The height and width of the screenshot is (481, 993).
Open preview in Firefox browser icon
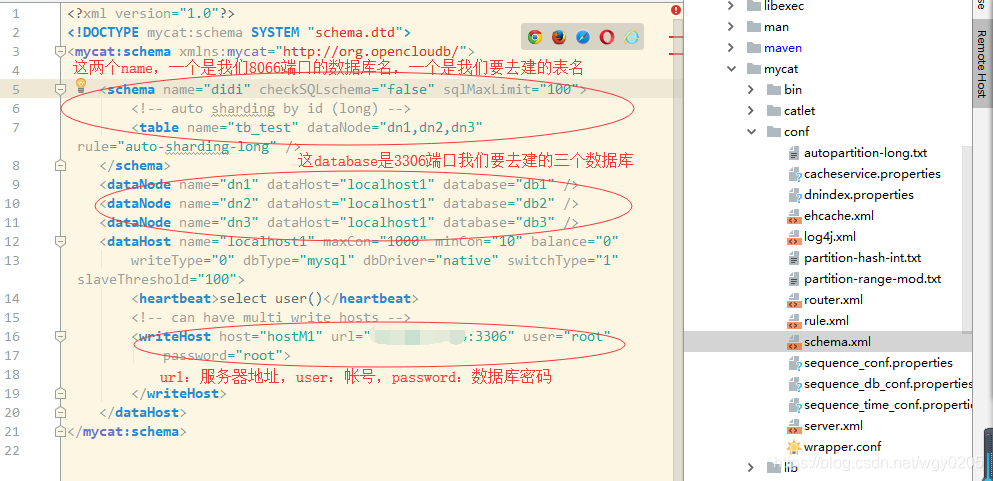click(x=559, y=37)
